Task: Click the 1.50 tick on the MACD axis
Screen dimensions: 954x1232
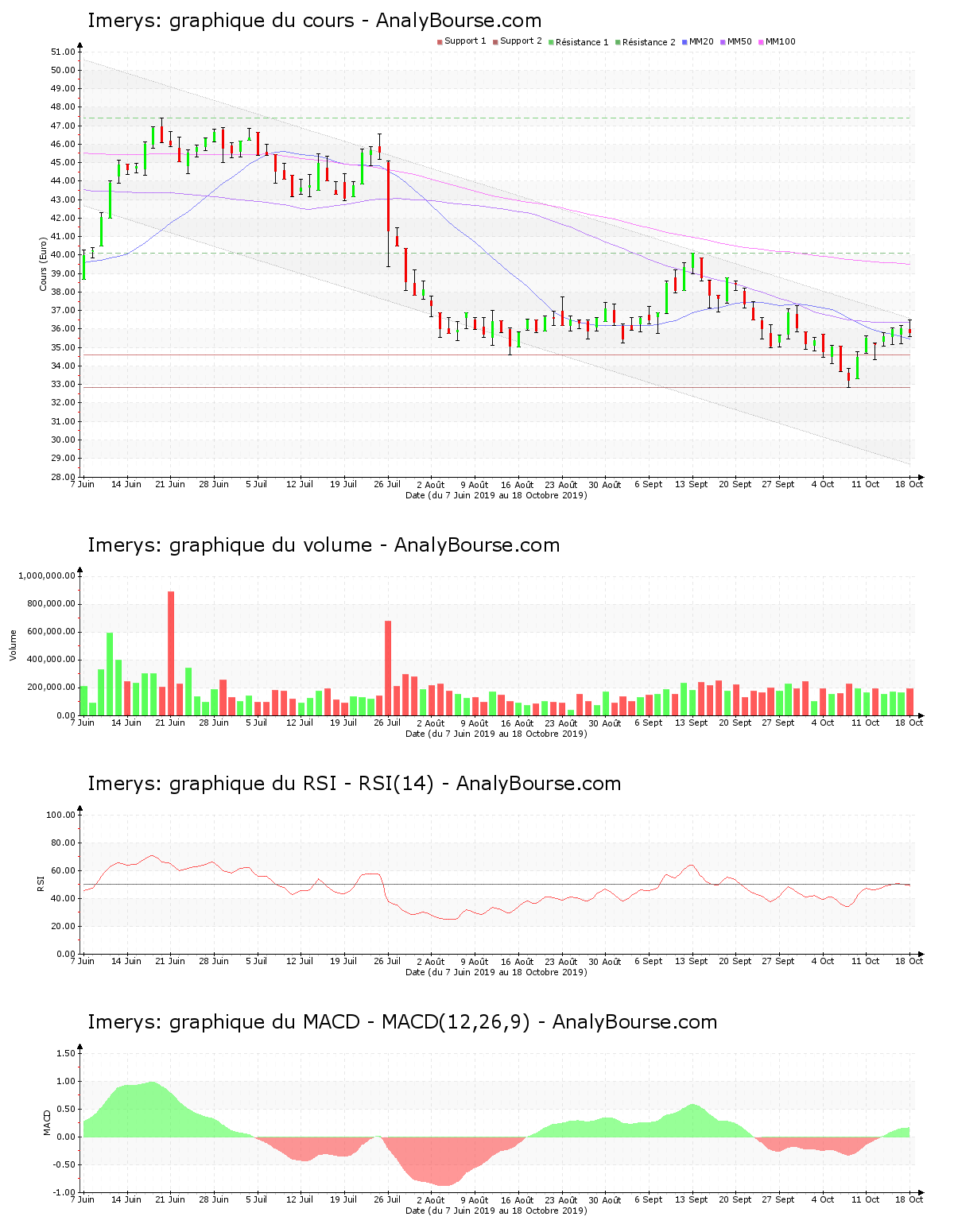Action: (x=67, y=1053)
